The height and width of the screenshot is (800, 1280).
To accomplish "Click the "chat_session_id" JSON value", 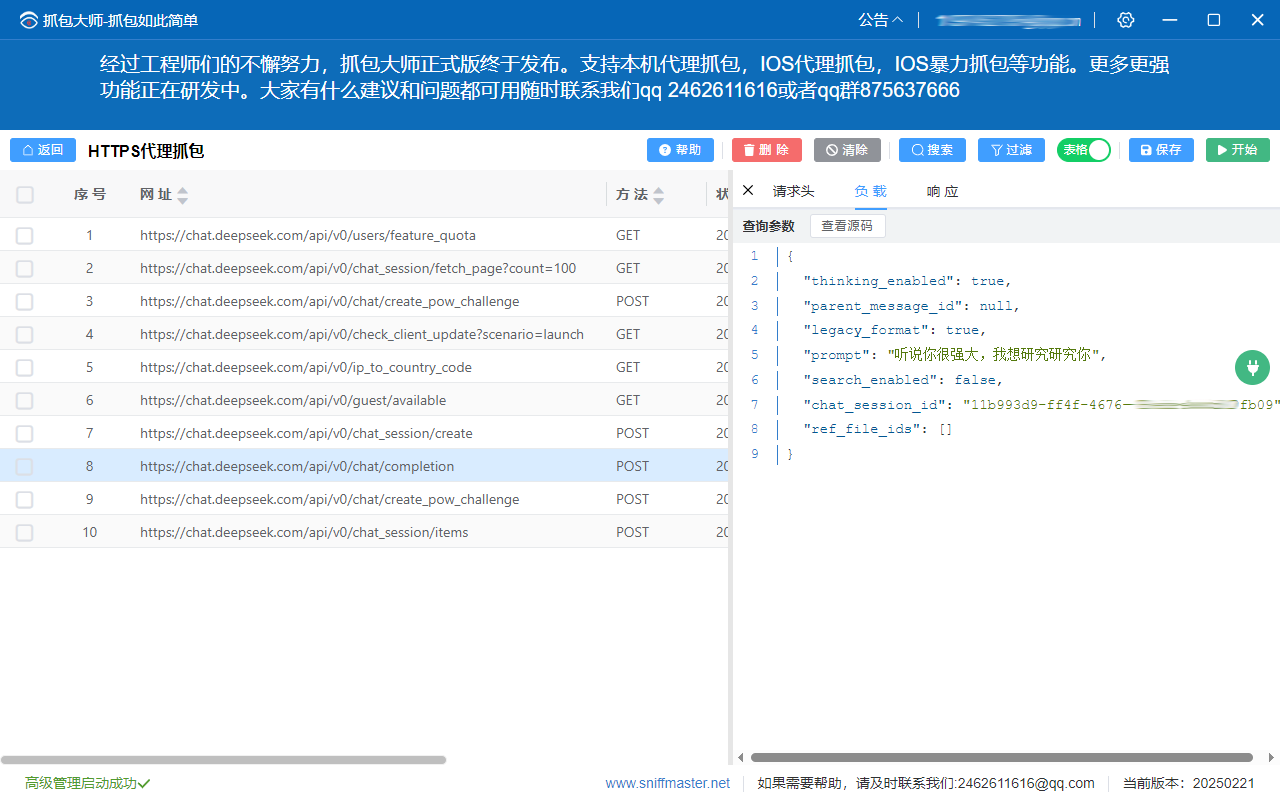I will tap(1121, 405).
